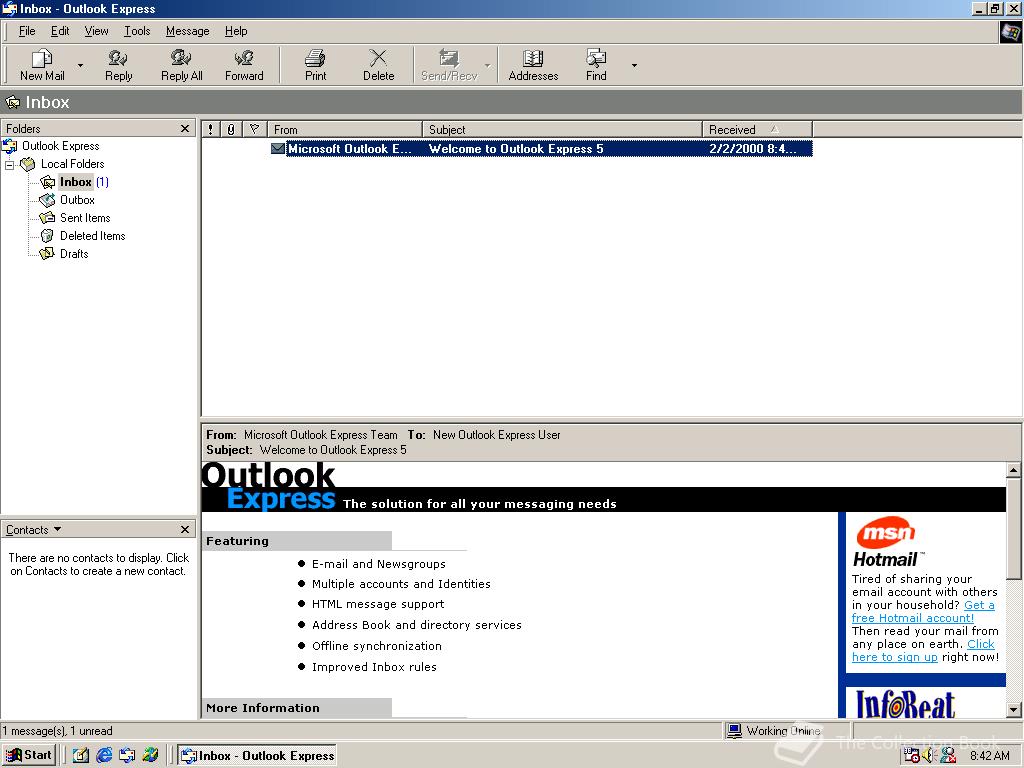Click the Reply toolbar button

pyautogui.click(x=118, y=65)
